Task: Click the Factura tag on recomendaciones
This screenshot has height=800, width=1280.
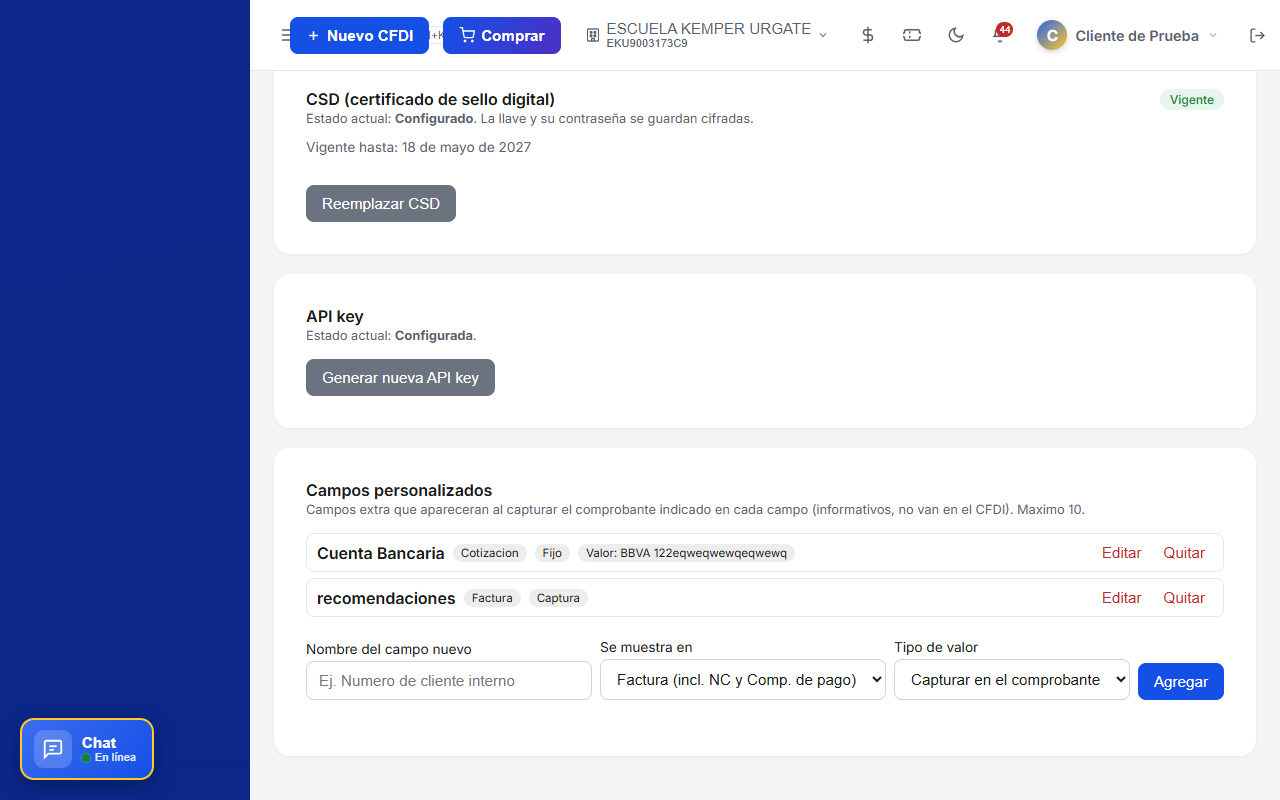Action: coord(492,598)
